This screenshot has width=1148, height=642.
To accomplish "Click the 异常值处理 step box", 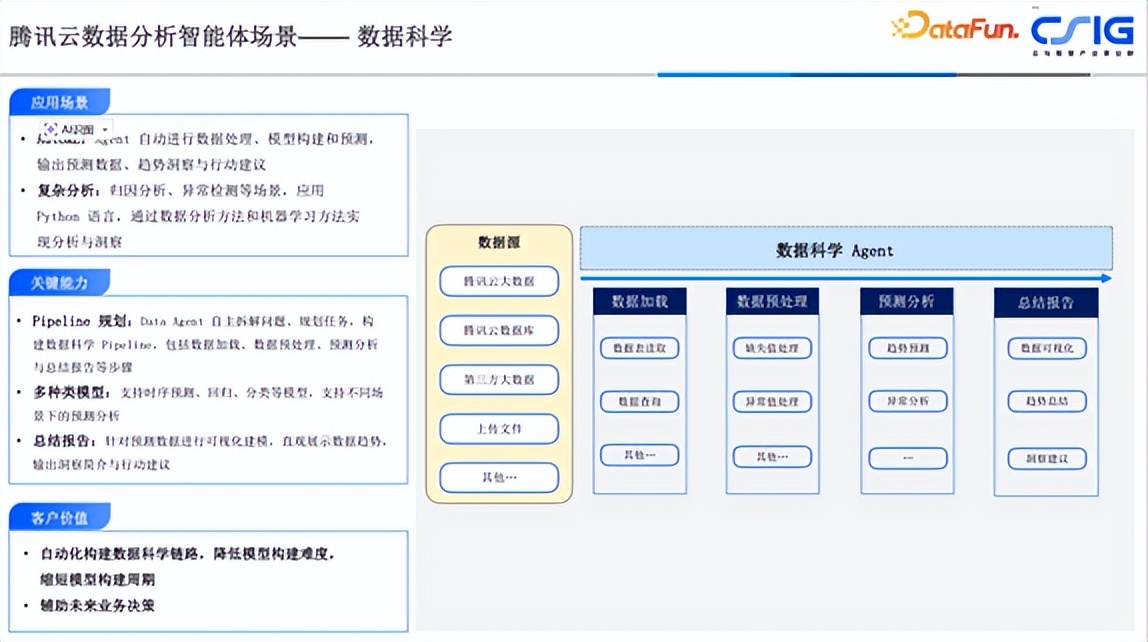I will pyautogui.click(x=772, y=401).
